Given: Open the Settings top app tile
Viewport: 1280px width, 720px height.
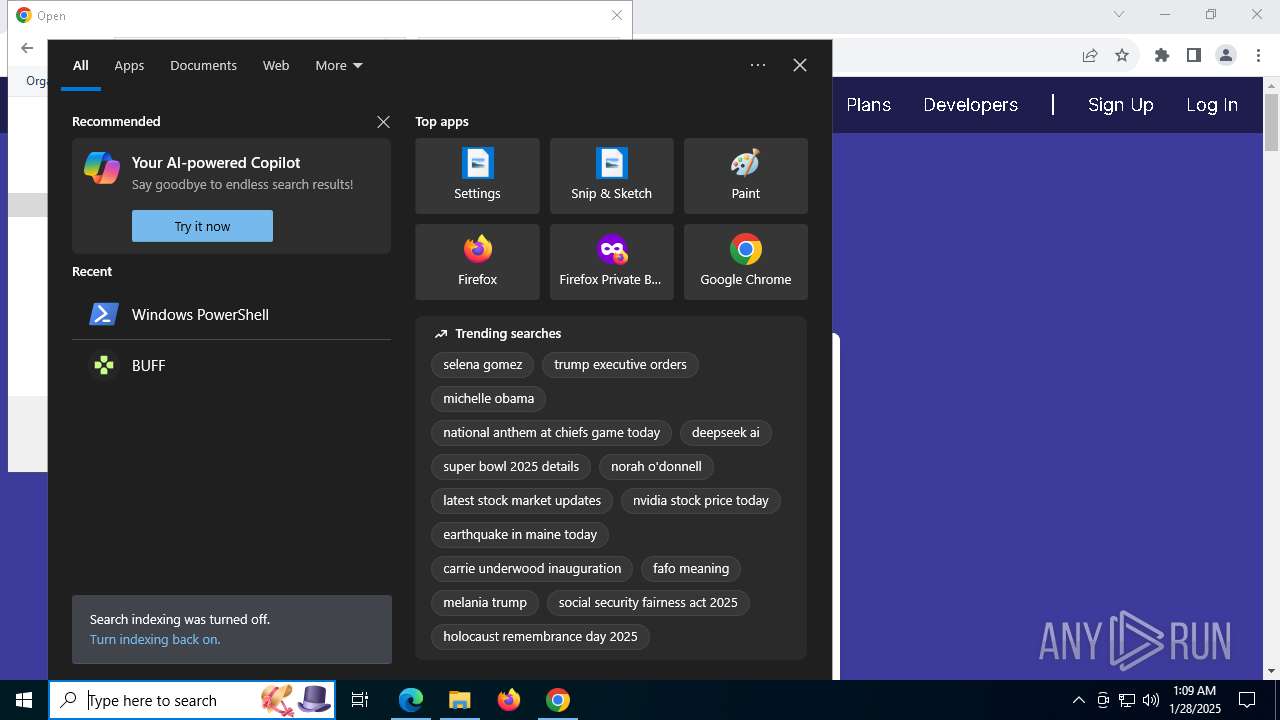Looking at the screenshot, I should pyautogui.click(x=477, y=176).
